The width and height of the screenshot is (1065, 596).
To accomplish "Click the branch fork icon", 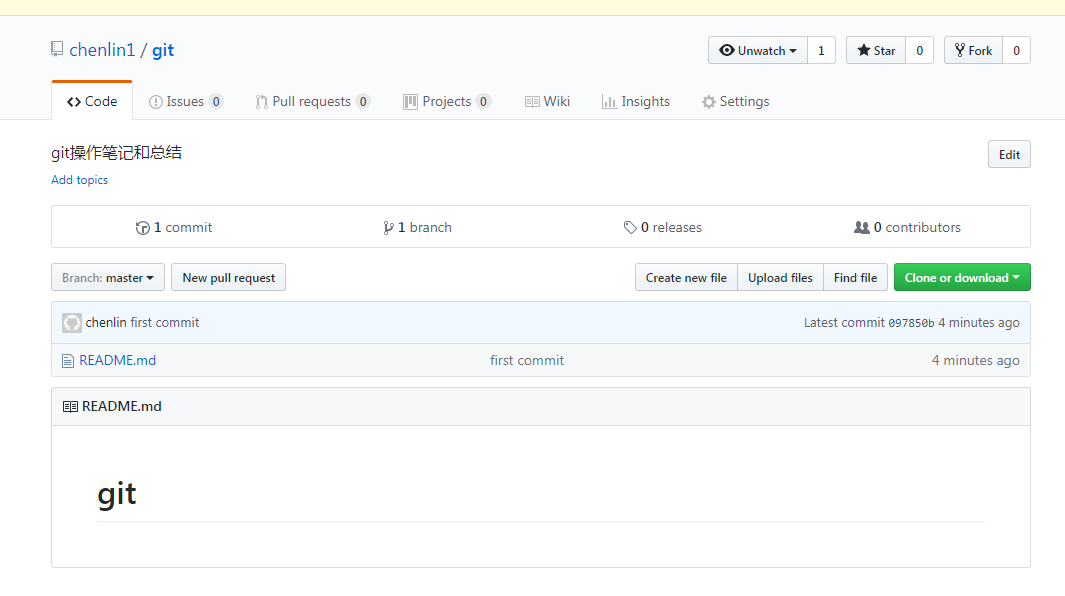I will coord(388,228).
